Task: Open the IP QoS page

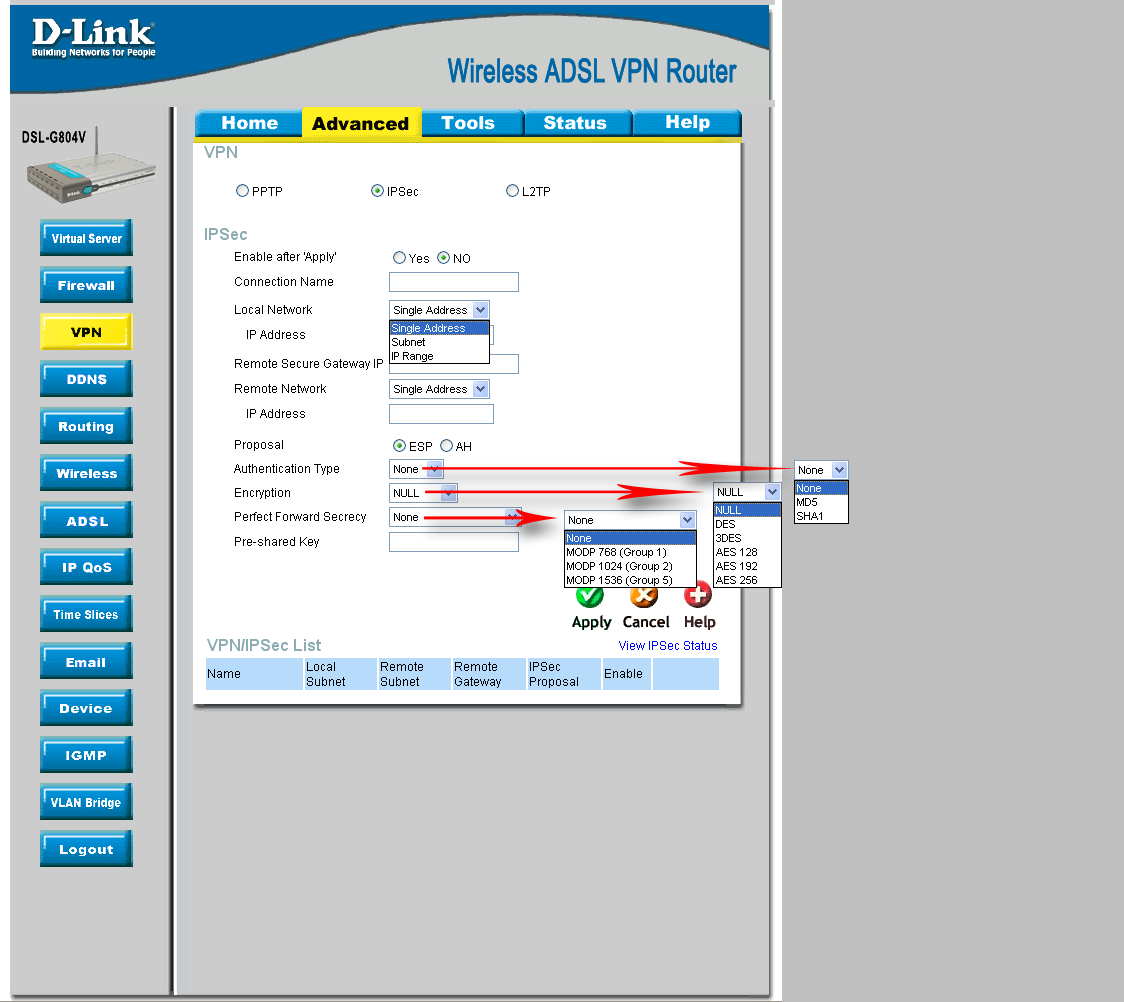Action: 86,567
